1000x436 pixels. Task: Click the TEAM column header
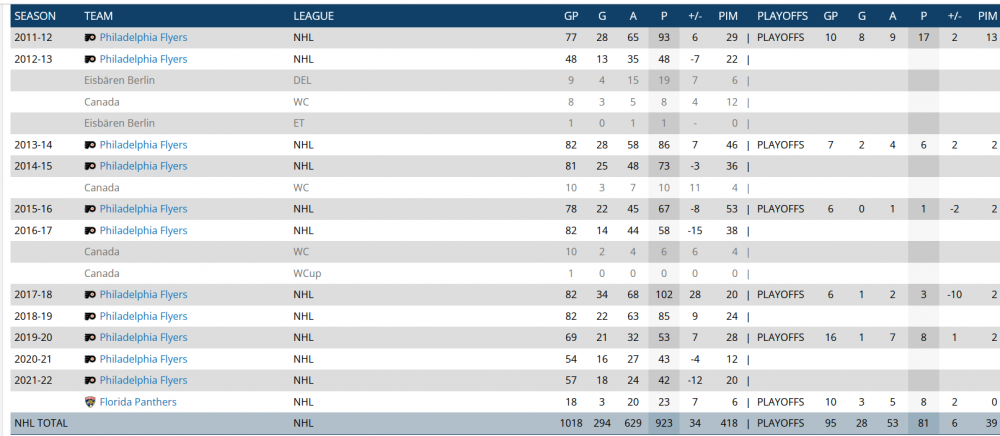pyautogui.click(x=98, y=16)
